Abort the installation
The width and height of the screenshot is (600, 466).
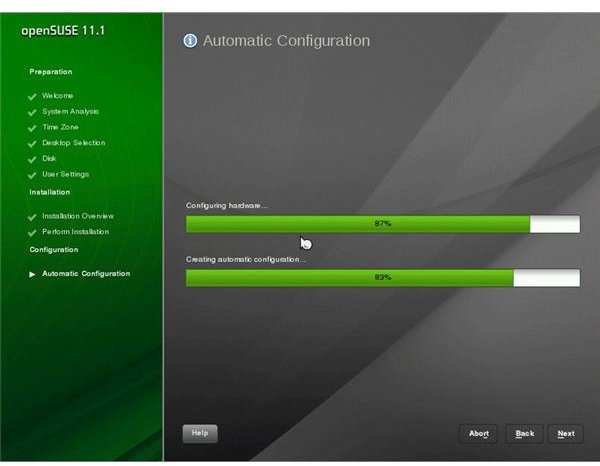[478, 433]
